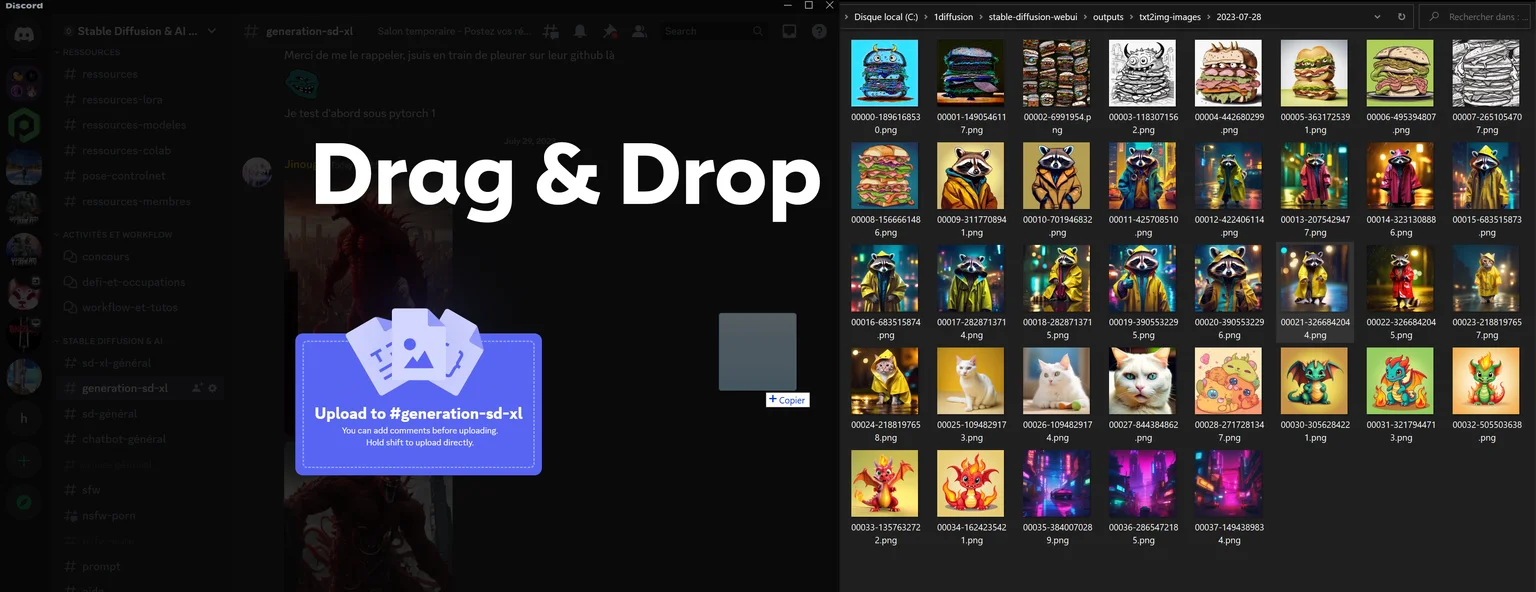Select file 00028-2717281347.png
Screen dimensions: 1536x592
coord(1229,395)
